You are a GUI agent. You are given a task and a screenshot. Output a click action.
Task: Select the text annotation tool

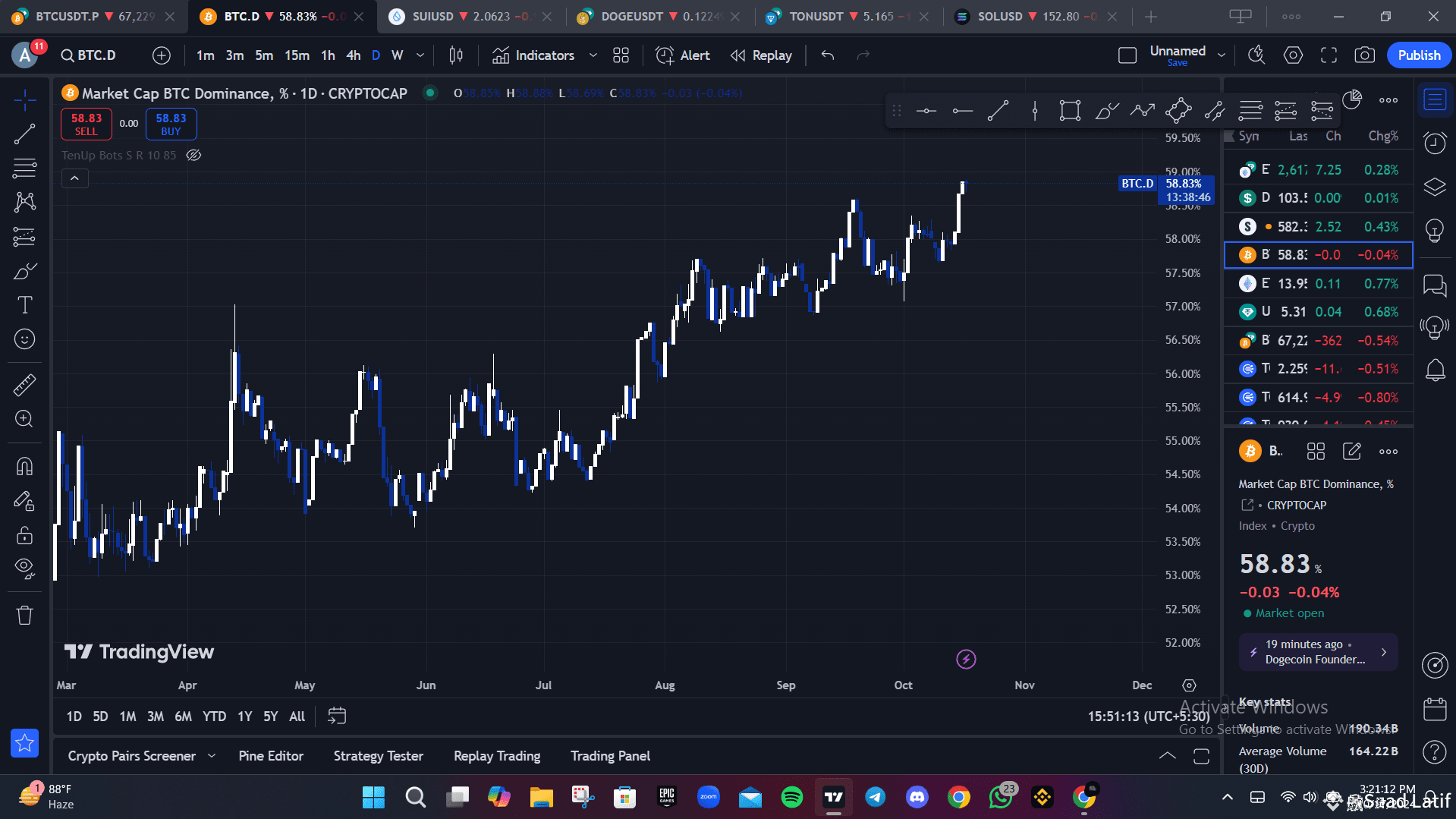pyautogui.click(x=24, y=305)
